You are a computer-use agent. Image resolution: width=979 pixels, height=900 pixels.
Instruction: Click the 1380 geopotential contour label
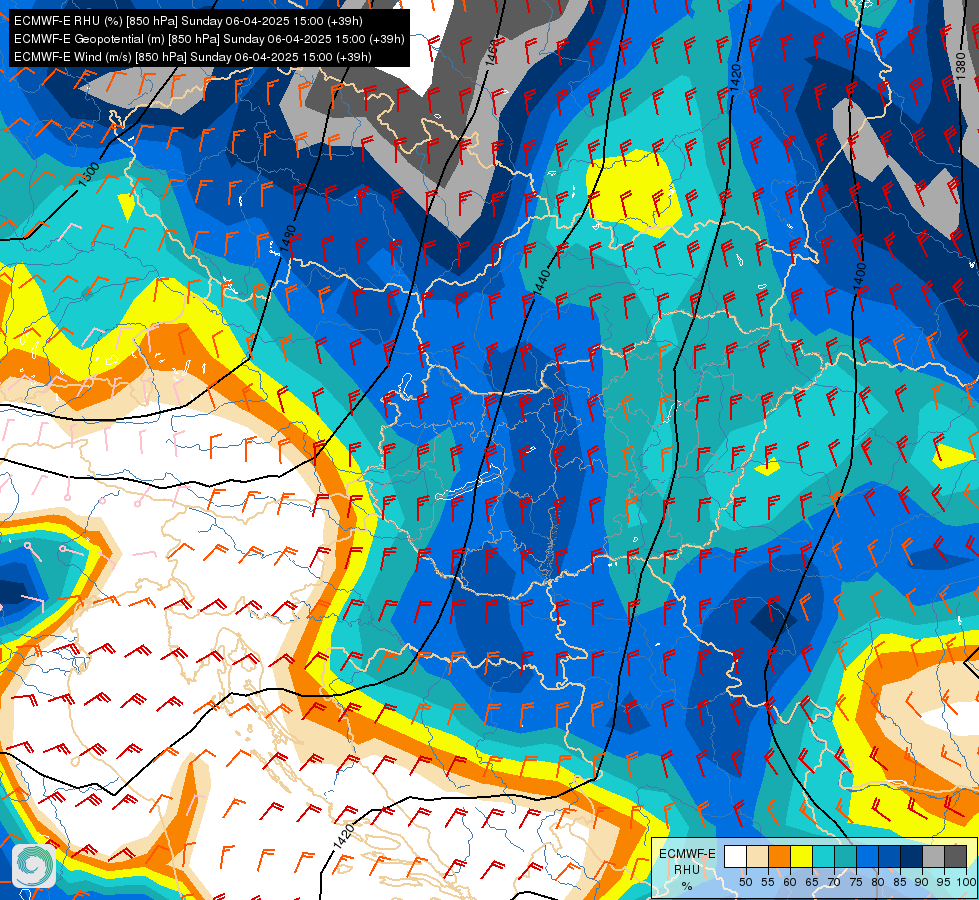coord(961,67)
